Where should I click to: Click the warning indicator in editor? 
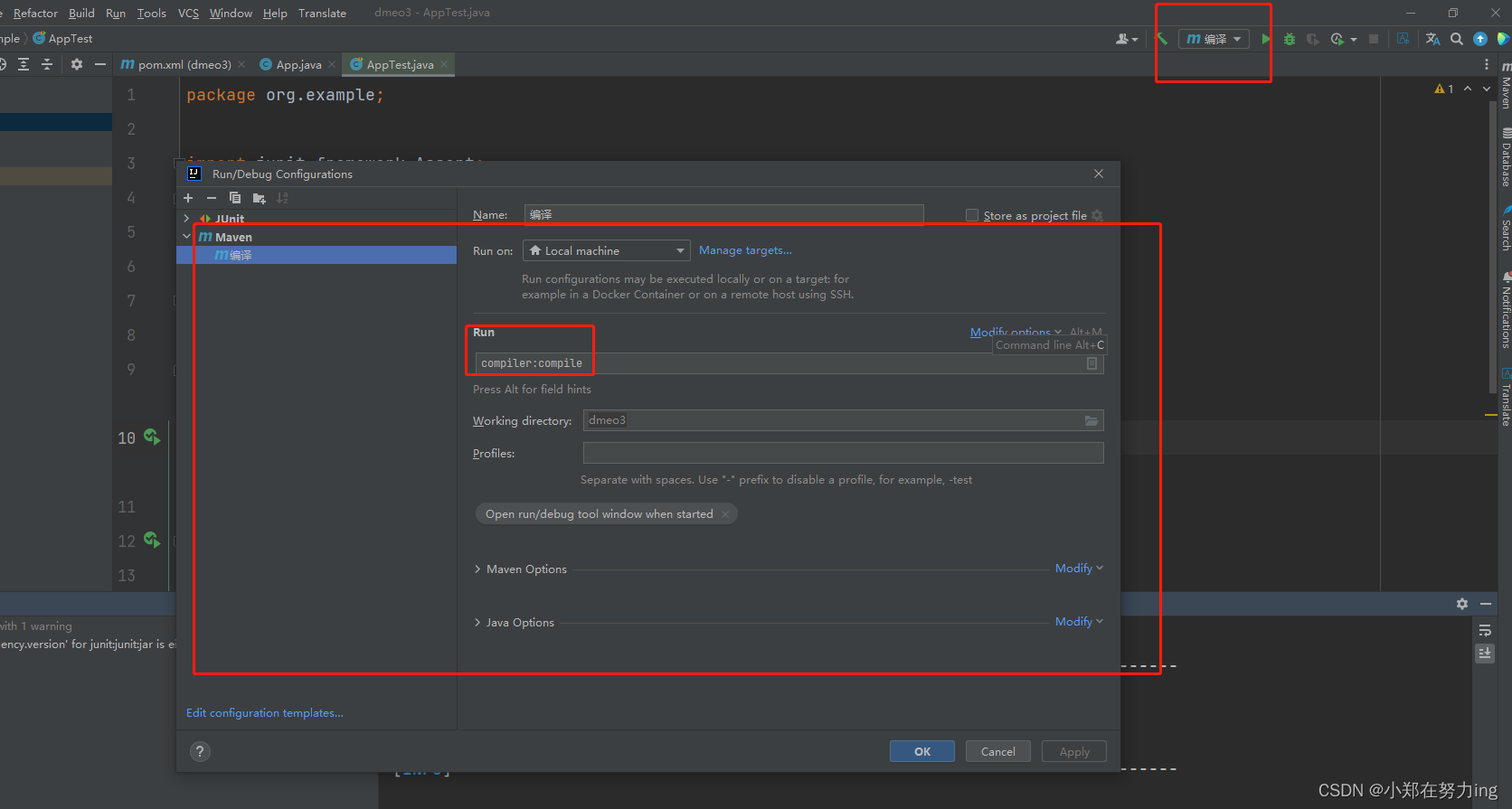pos(1444,89)
